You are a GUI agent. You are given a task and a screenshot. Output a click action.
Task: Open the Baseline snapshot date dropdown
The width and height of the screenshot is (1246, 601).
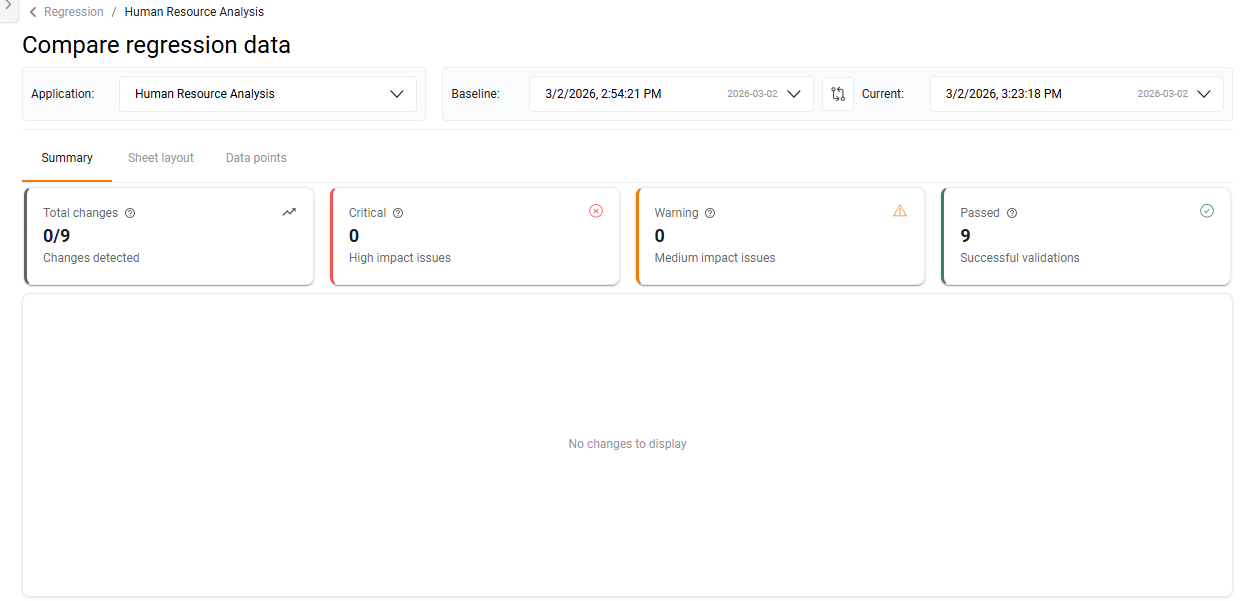coord(794,93)
